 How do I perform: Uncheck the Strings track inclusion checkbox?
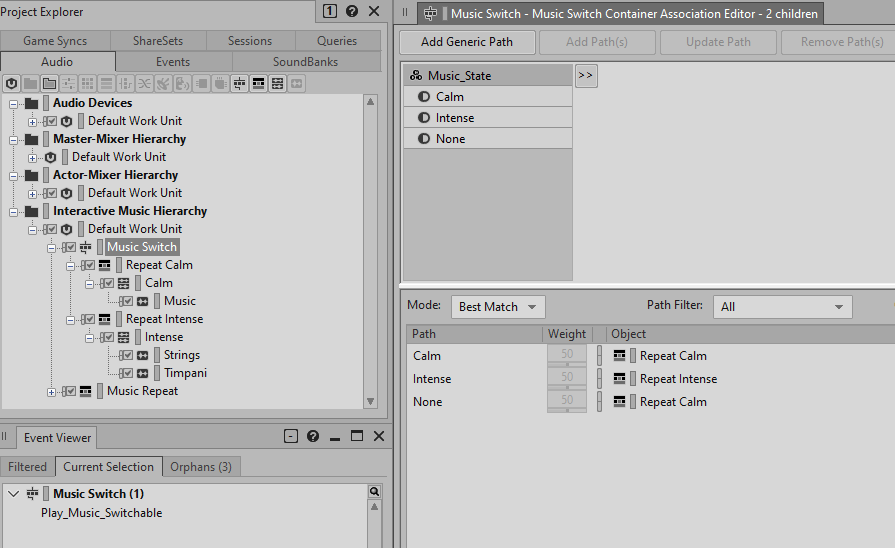tap(126, 355)
